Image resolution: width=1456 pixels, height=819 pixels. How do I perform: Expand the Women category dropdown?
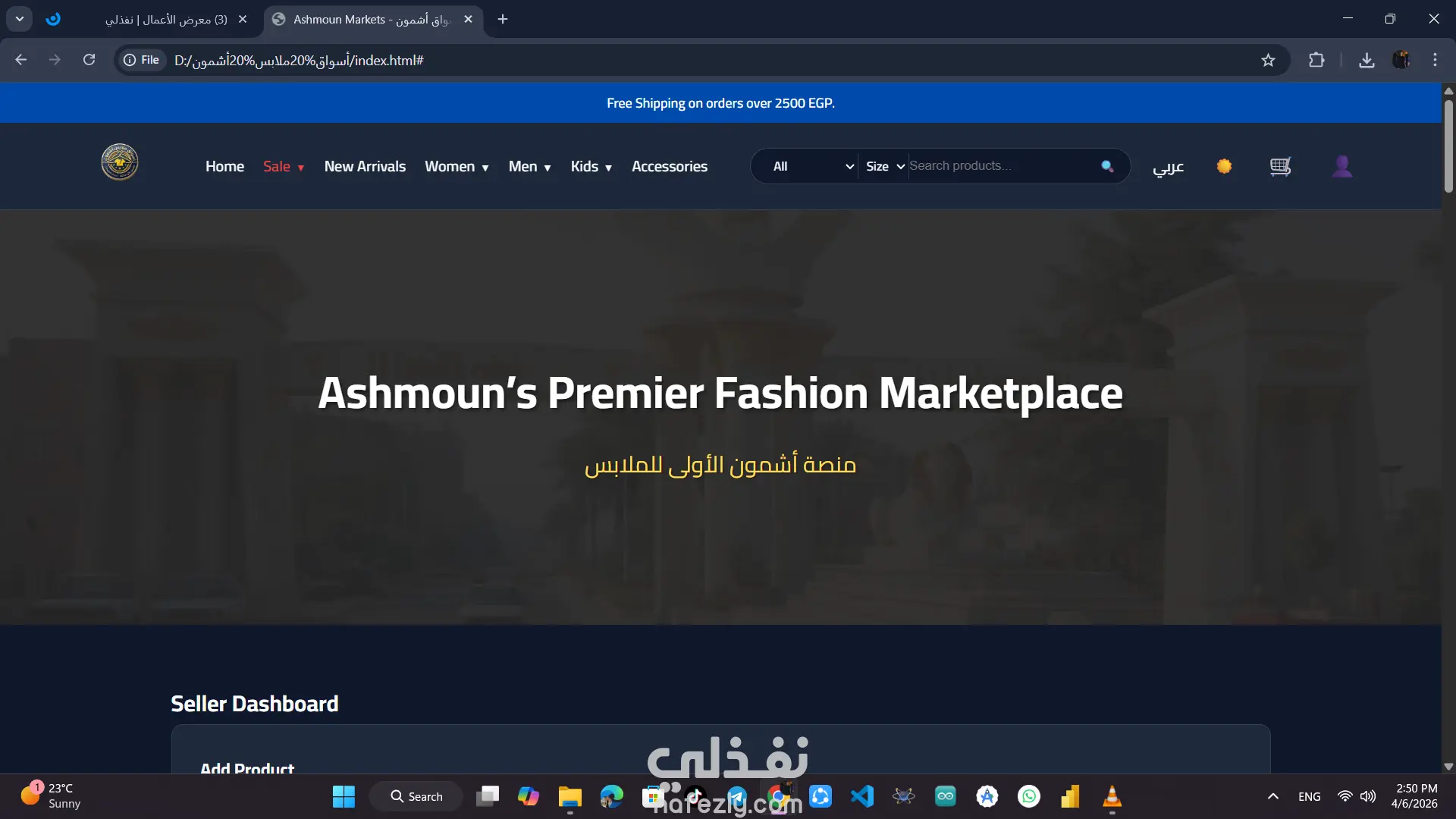[457, 167]
